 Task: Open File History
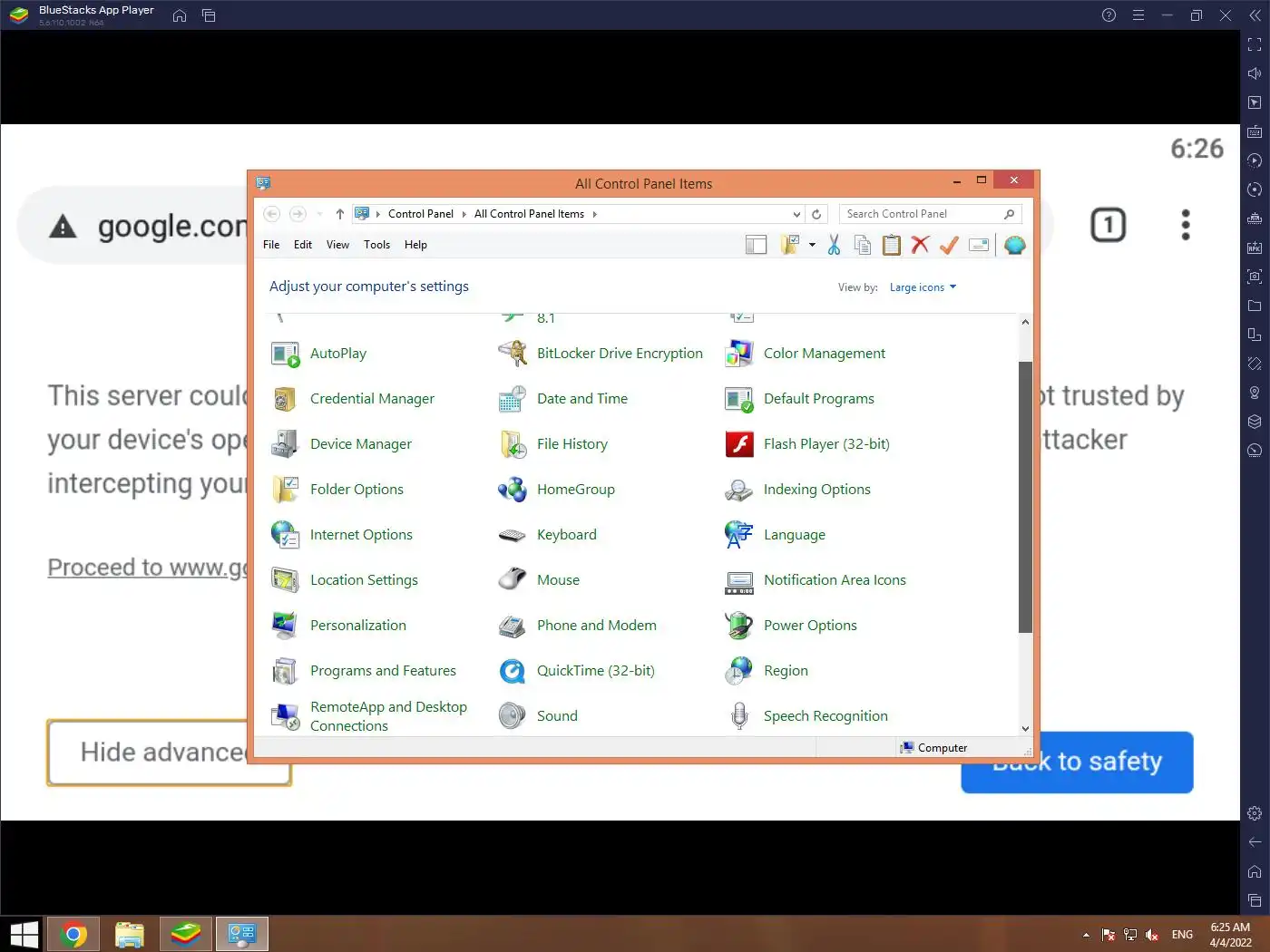click(553, 444)
